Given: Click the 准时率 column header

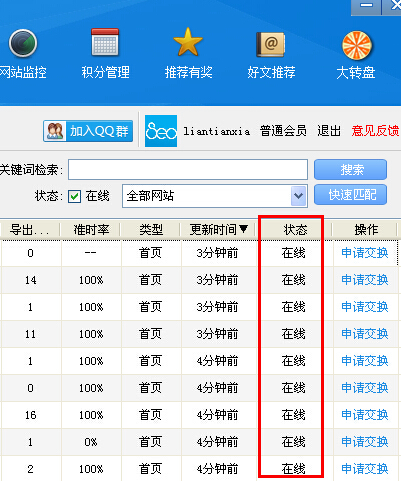Looking at the screenshot, I should 91,230.
